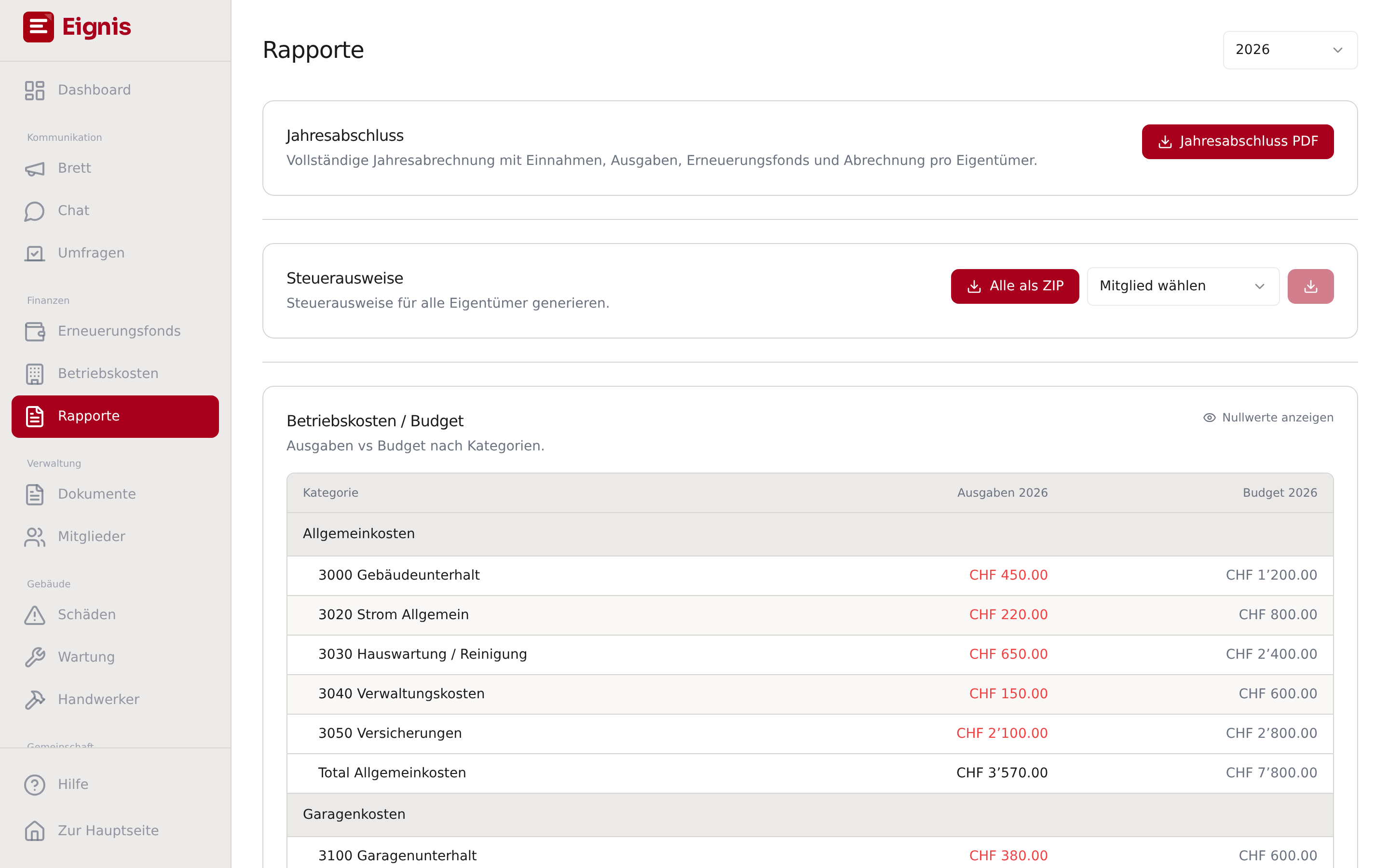This screenshot has width=1389, height=868.
Task: Click the Erneuerungsfonds wallet icon
Action: 34,331
